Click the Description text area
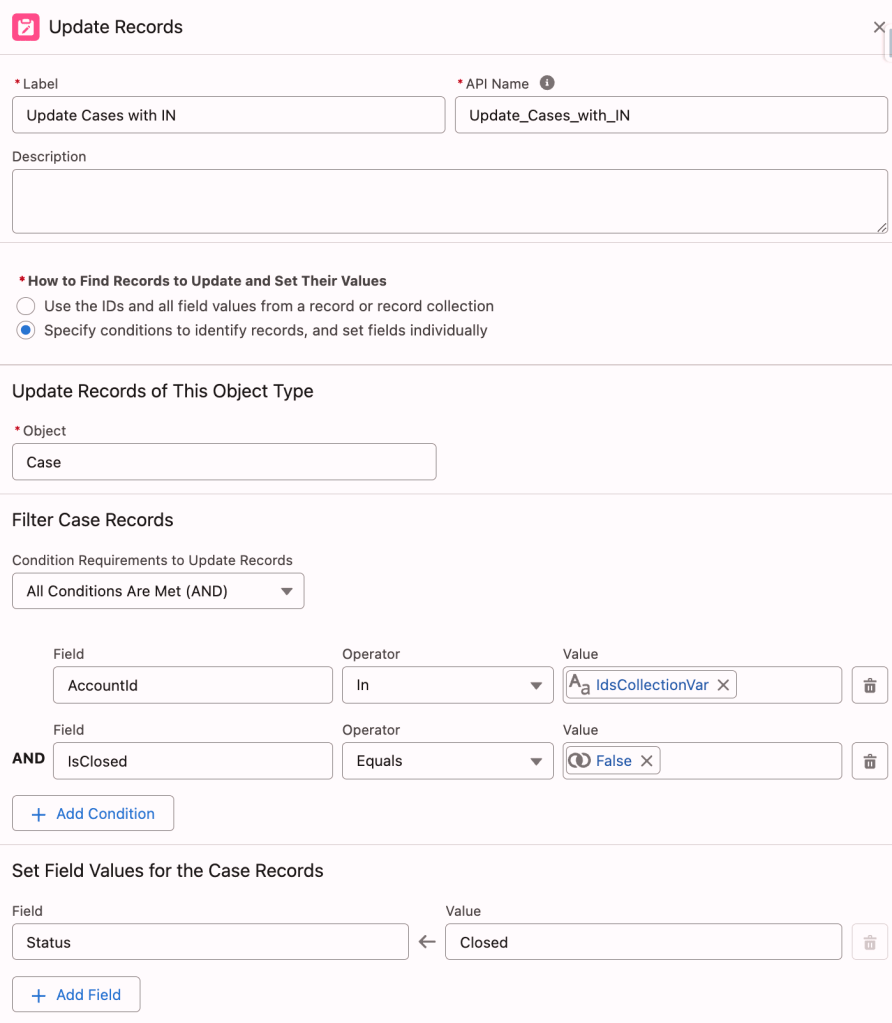 [449, 201]
